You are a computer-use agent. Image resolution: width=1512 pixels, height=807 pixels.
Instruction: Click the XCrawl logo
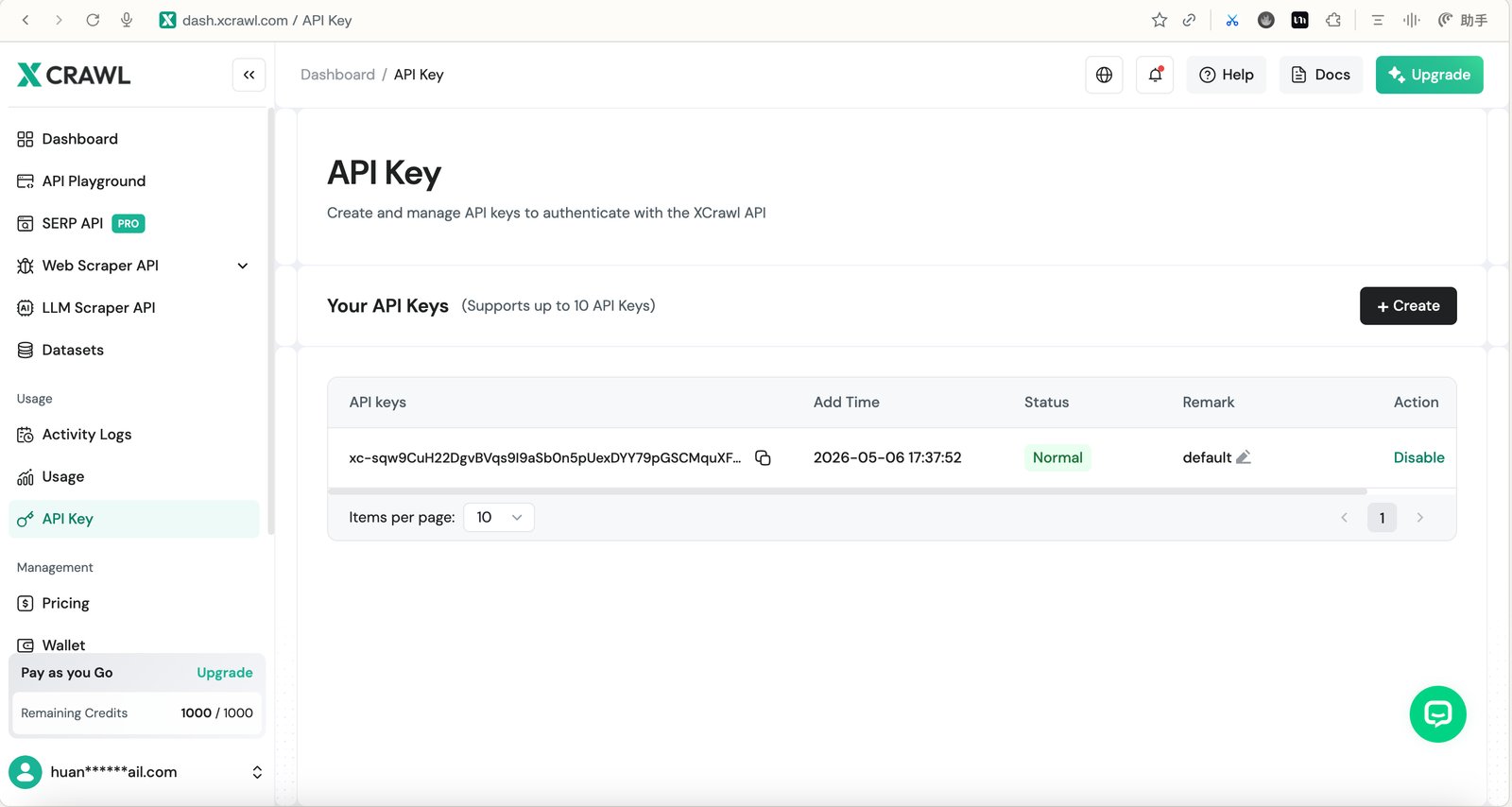pyautogui.click(x=74, y=75)
